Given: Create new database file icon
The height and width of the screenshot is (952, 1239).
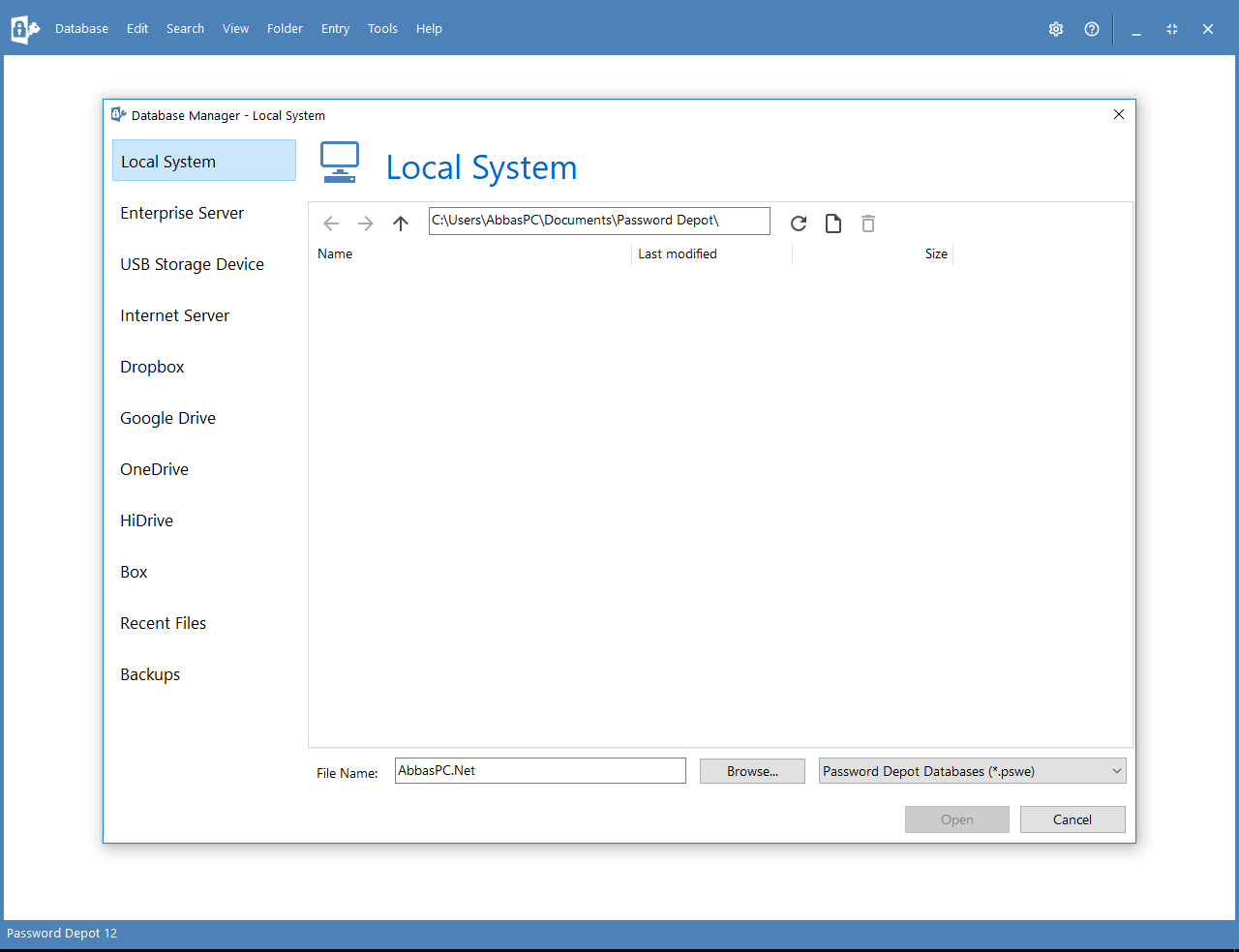Looking at the screenshot, I should pos(833,223).
